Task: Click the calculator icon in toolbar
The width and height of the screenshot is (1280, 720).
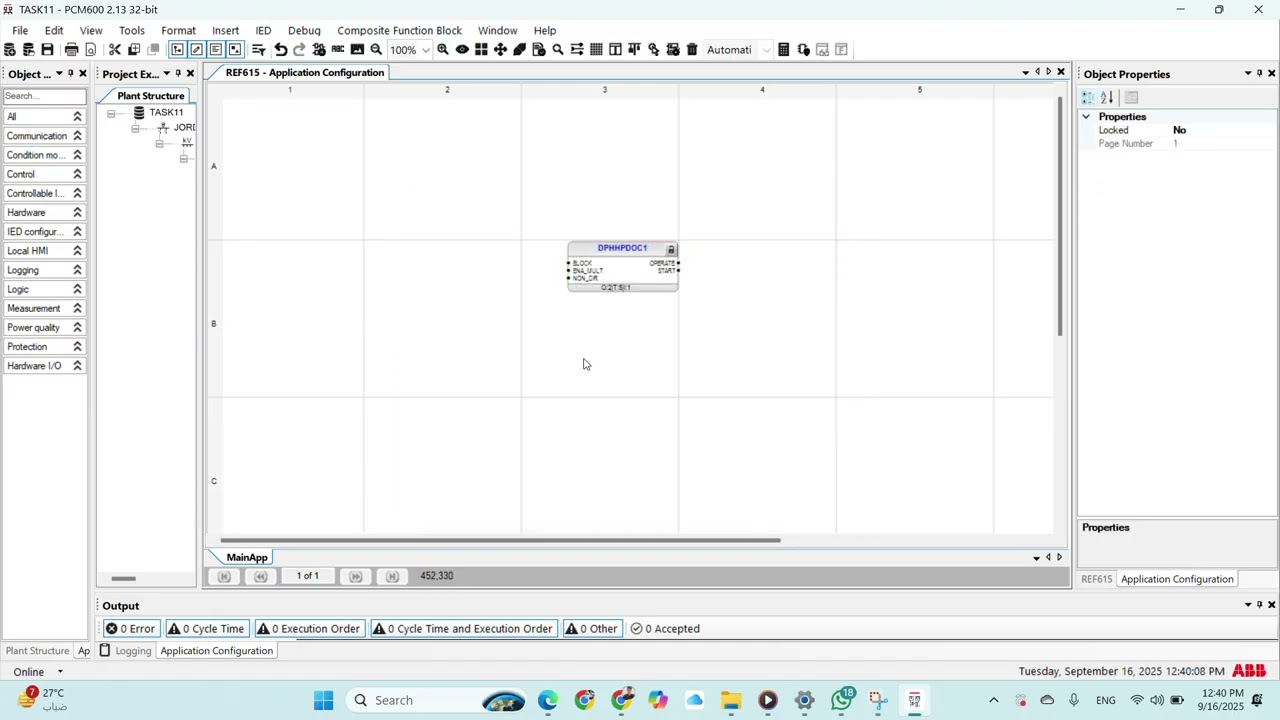Action: coord(784,50)
